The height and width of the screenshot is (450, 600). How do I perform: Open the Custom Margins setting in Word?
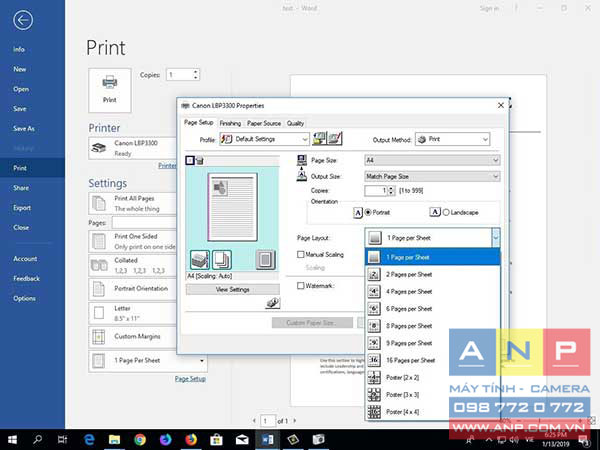pos(133,337)
